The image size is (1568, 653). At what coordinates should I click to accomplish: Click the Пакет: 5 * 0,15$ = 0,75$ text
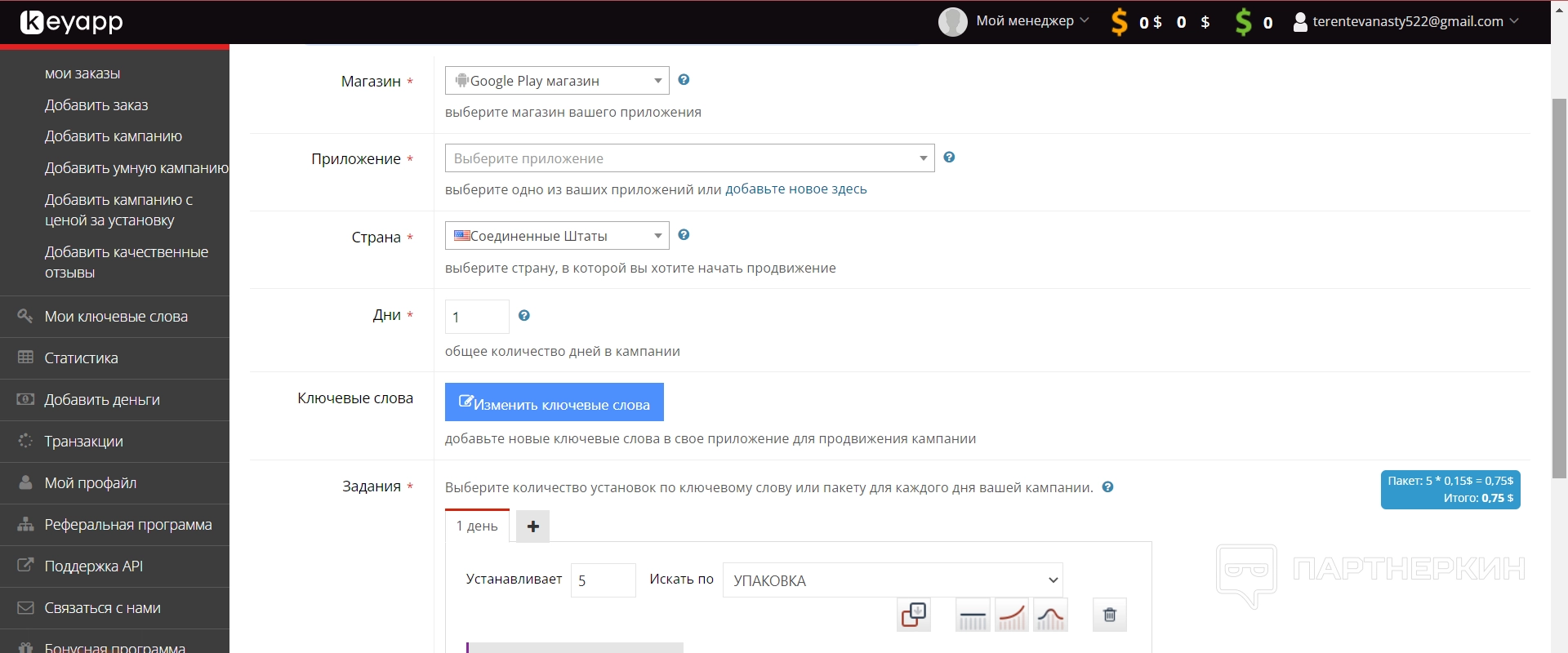[x=1450, y=481]
